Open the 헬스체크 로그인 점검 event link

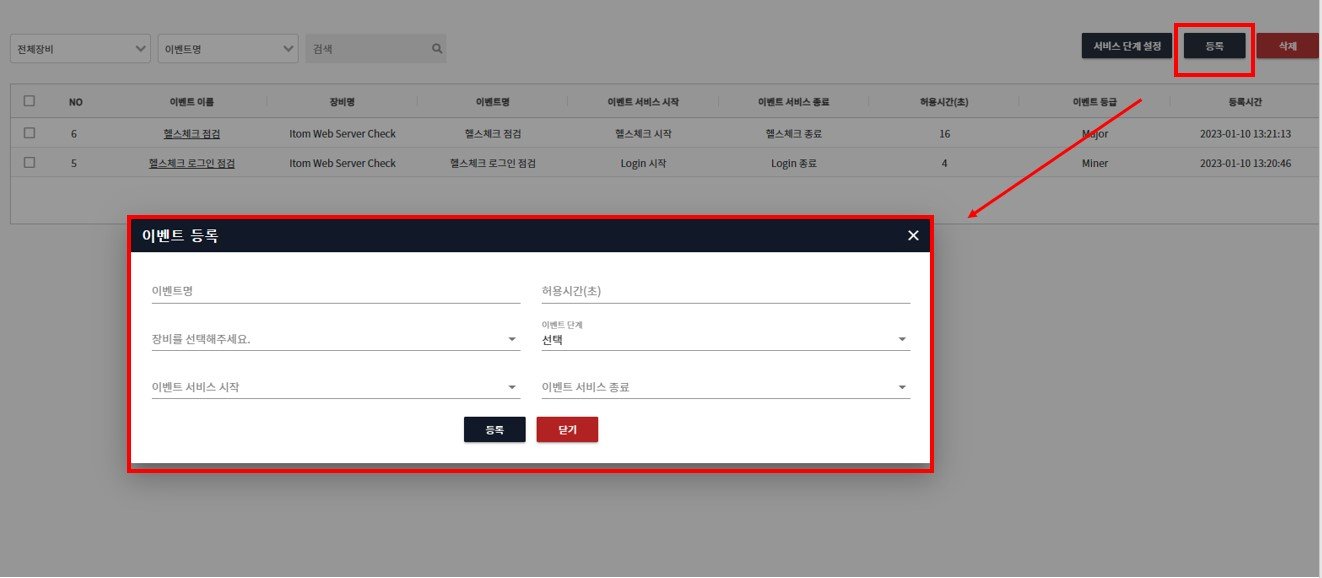click(x=191, y=163)
